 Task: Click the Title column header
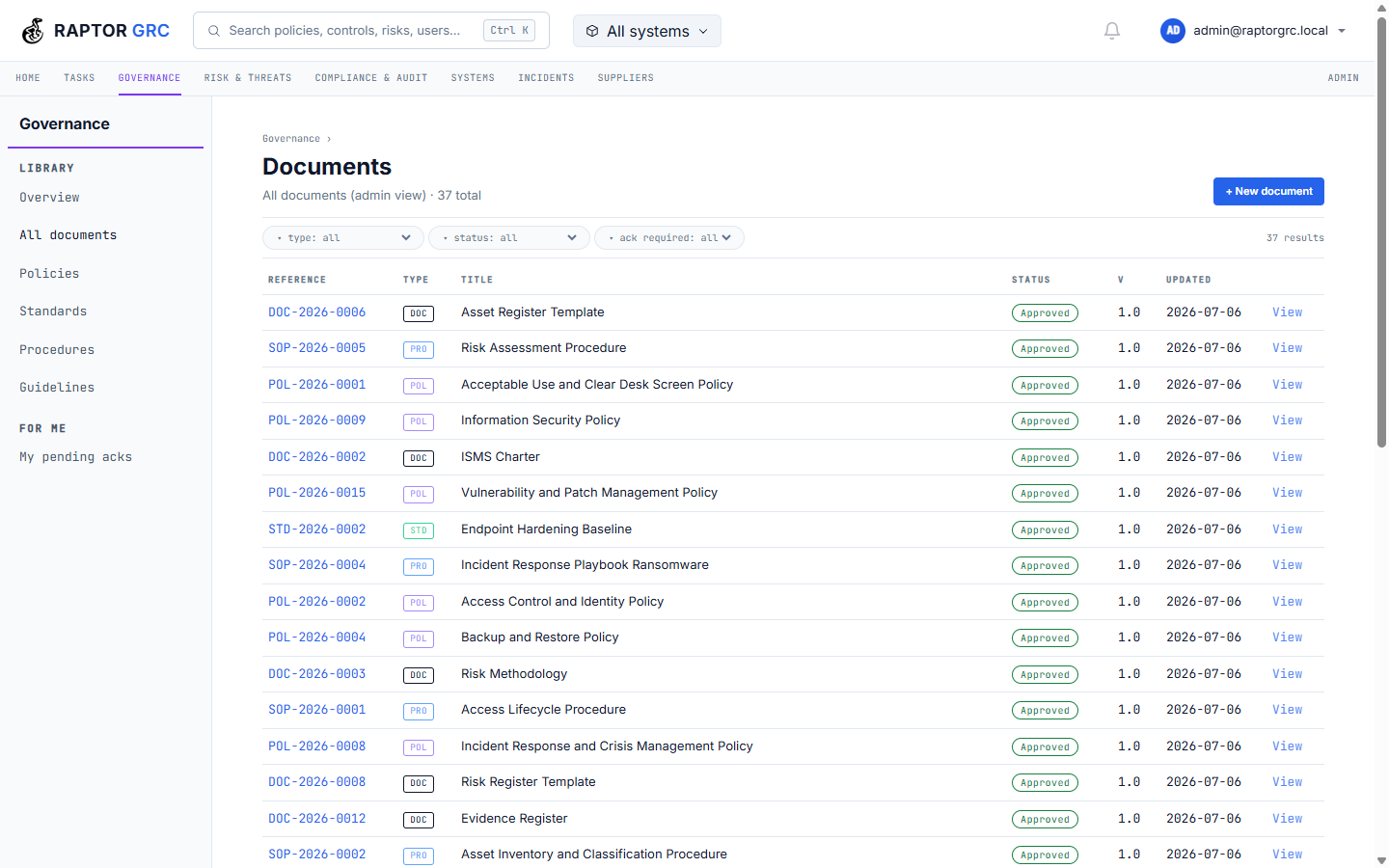(477, 280)
